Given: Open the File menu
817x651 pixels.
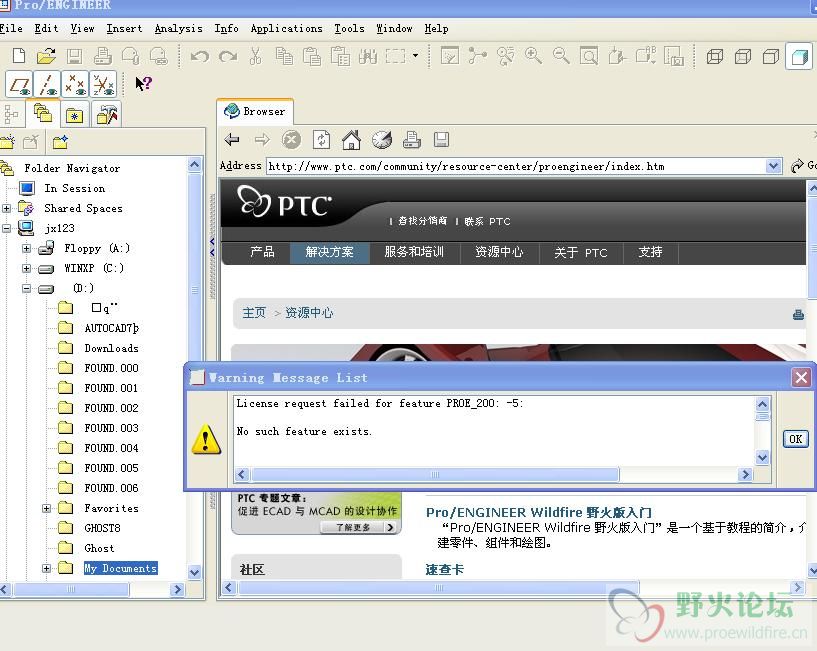Looking at the screenshot, I should pyautogui.click(x=11, y=29).
